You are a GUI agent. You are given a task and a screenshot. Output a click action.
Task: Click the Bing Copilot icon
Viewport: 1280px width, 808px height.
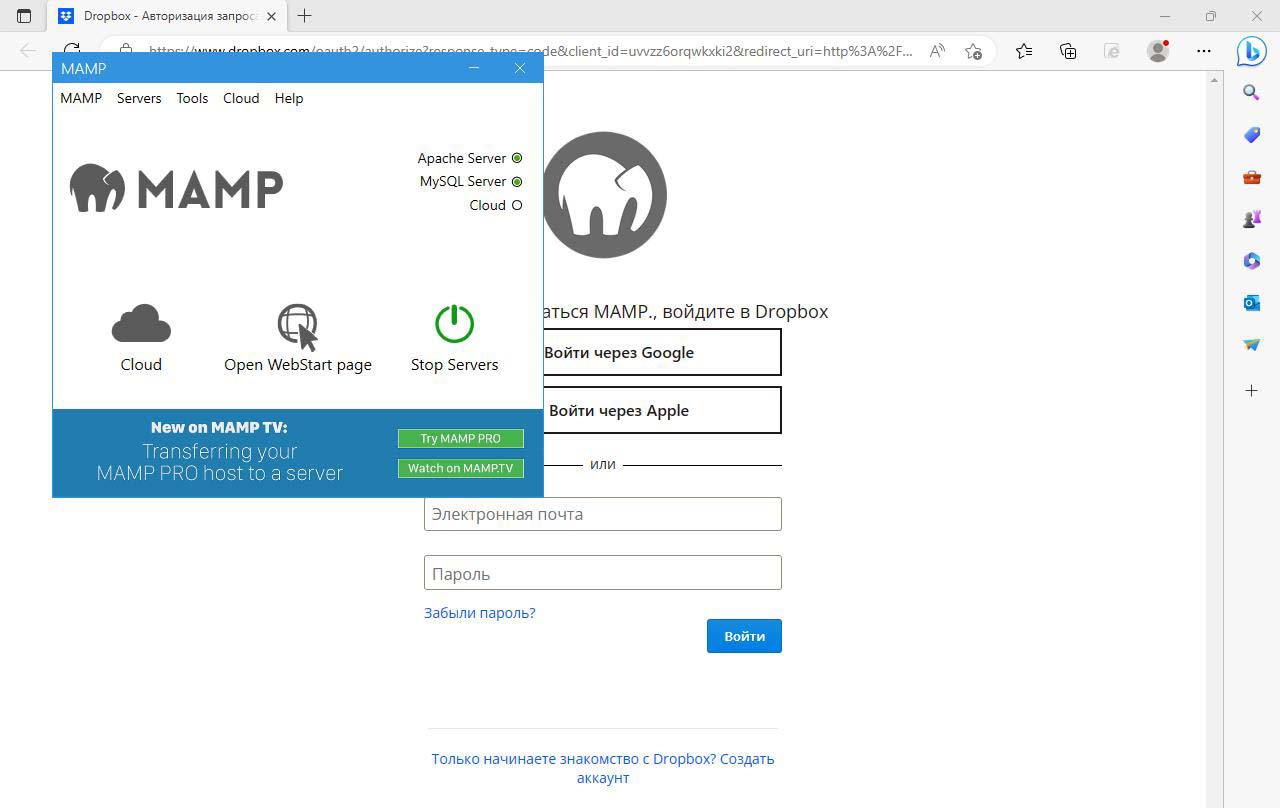click(1251, 51)
